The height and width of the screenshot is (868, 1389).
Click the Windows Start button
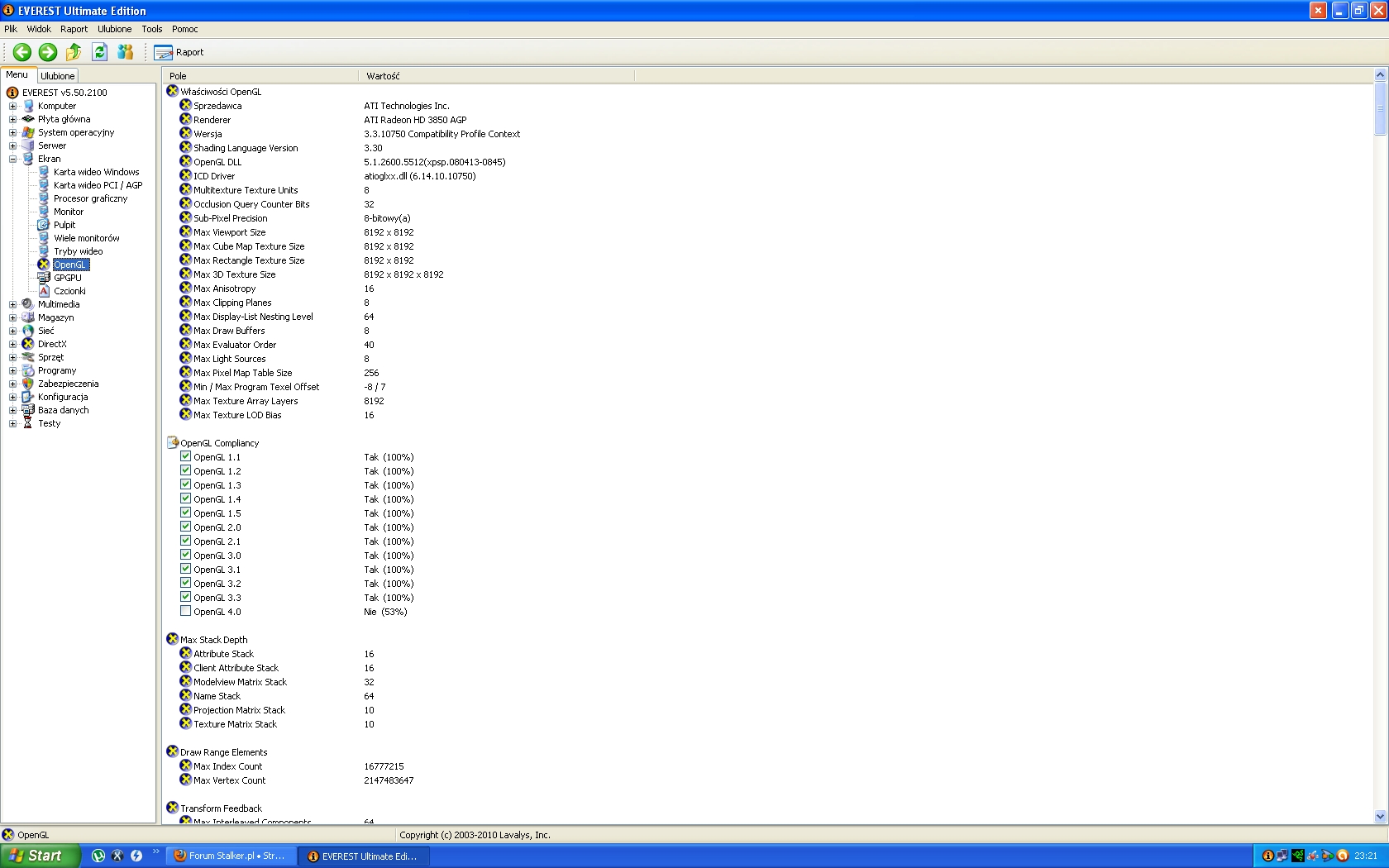[x=40, y=856]
